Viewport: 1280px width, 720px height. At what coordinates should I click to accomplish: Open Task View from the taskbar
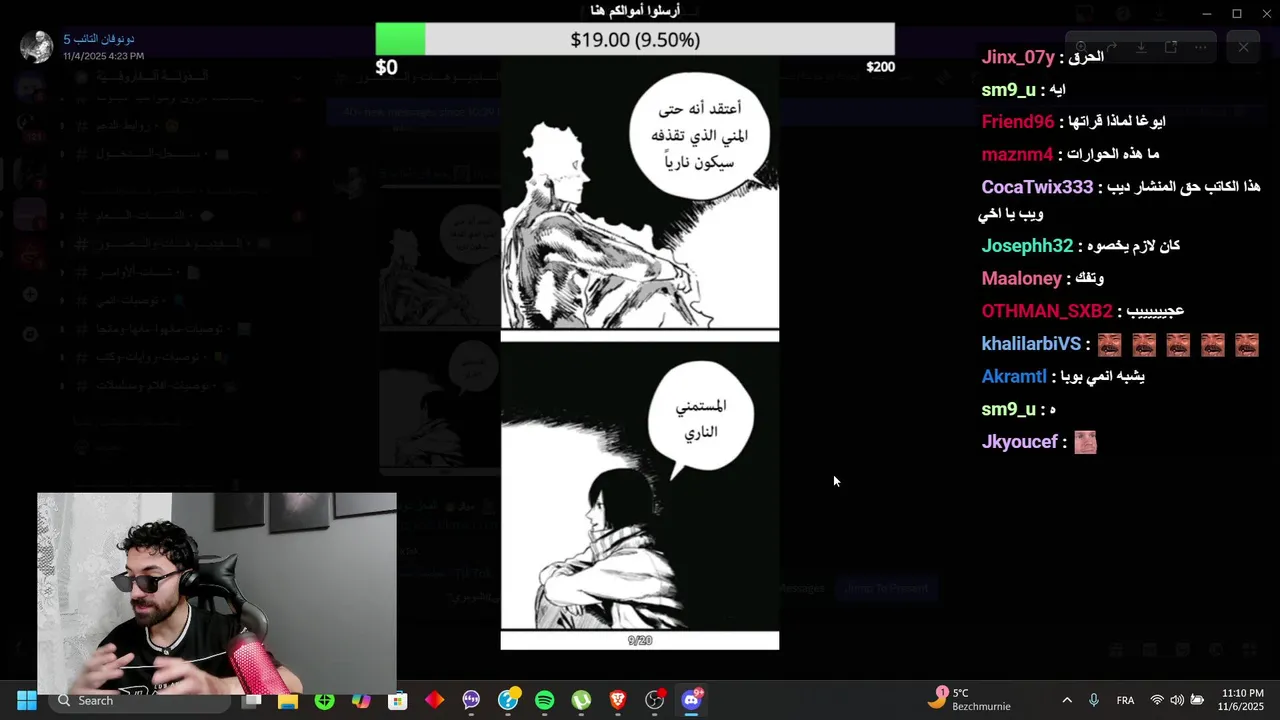tap(252, 700)
